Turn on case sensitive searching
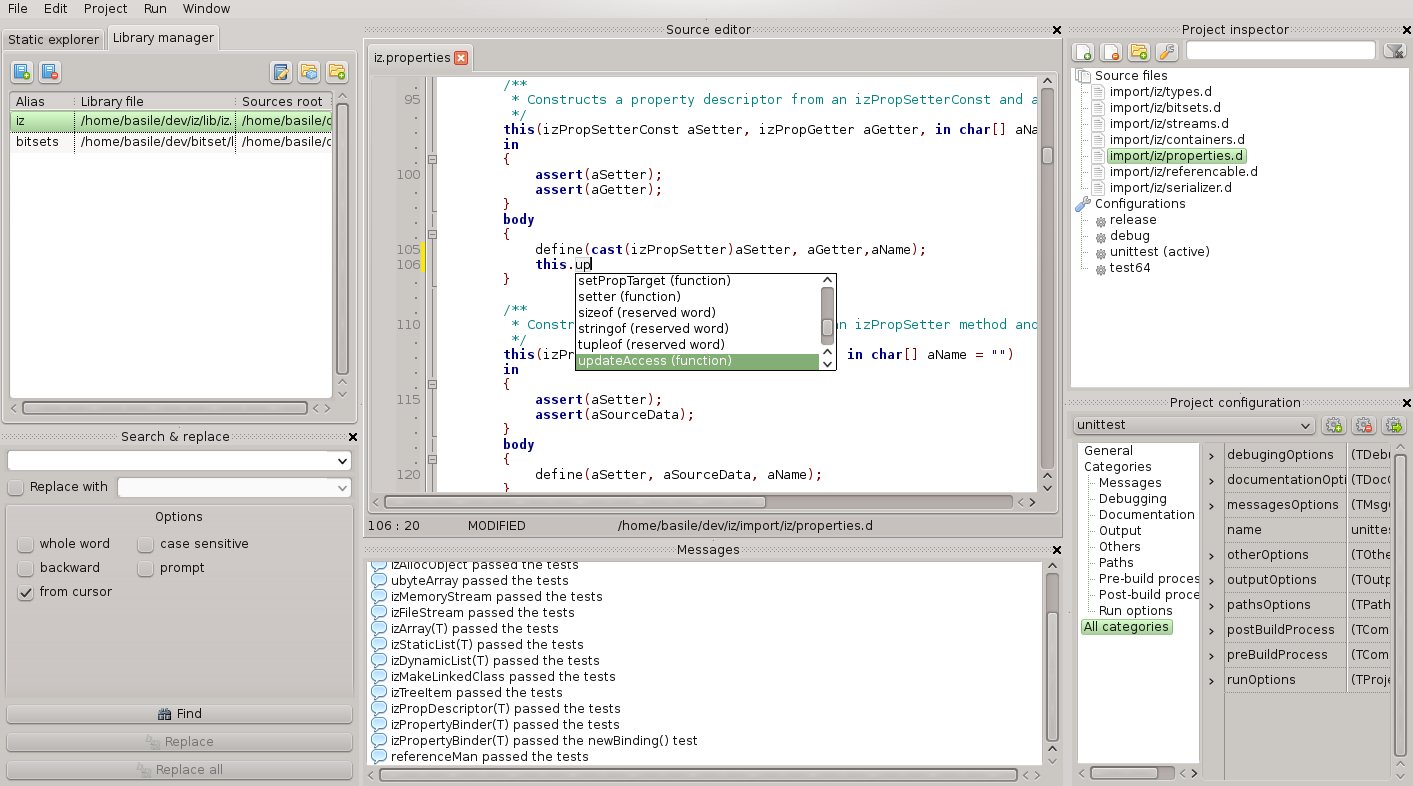The height and width of the screenshot is (786, 1413). point(143,544)
